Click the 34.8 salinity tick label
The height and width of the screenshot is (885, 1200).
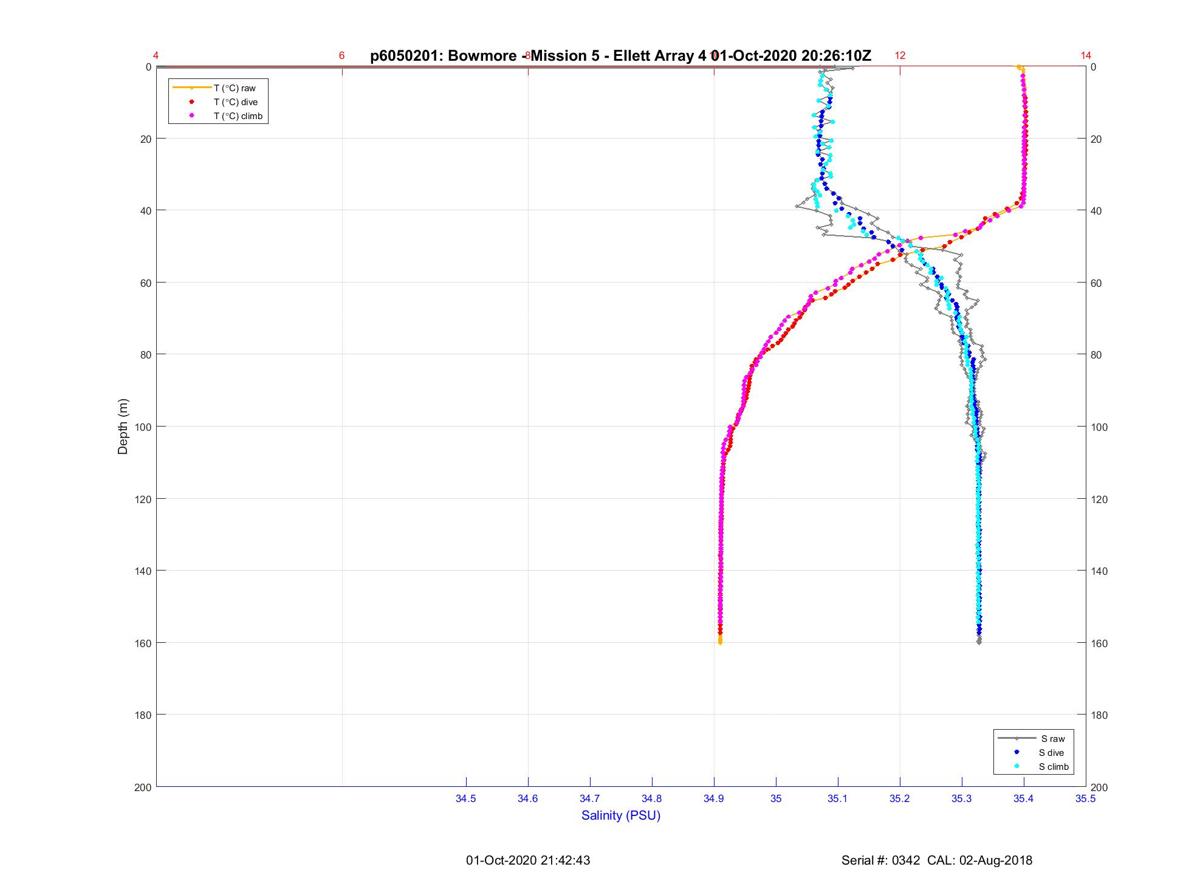[x=652, y=799]
